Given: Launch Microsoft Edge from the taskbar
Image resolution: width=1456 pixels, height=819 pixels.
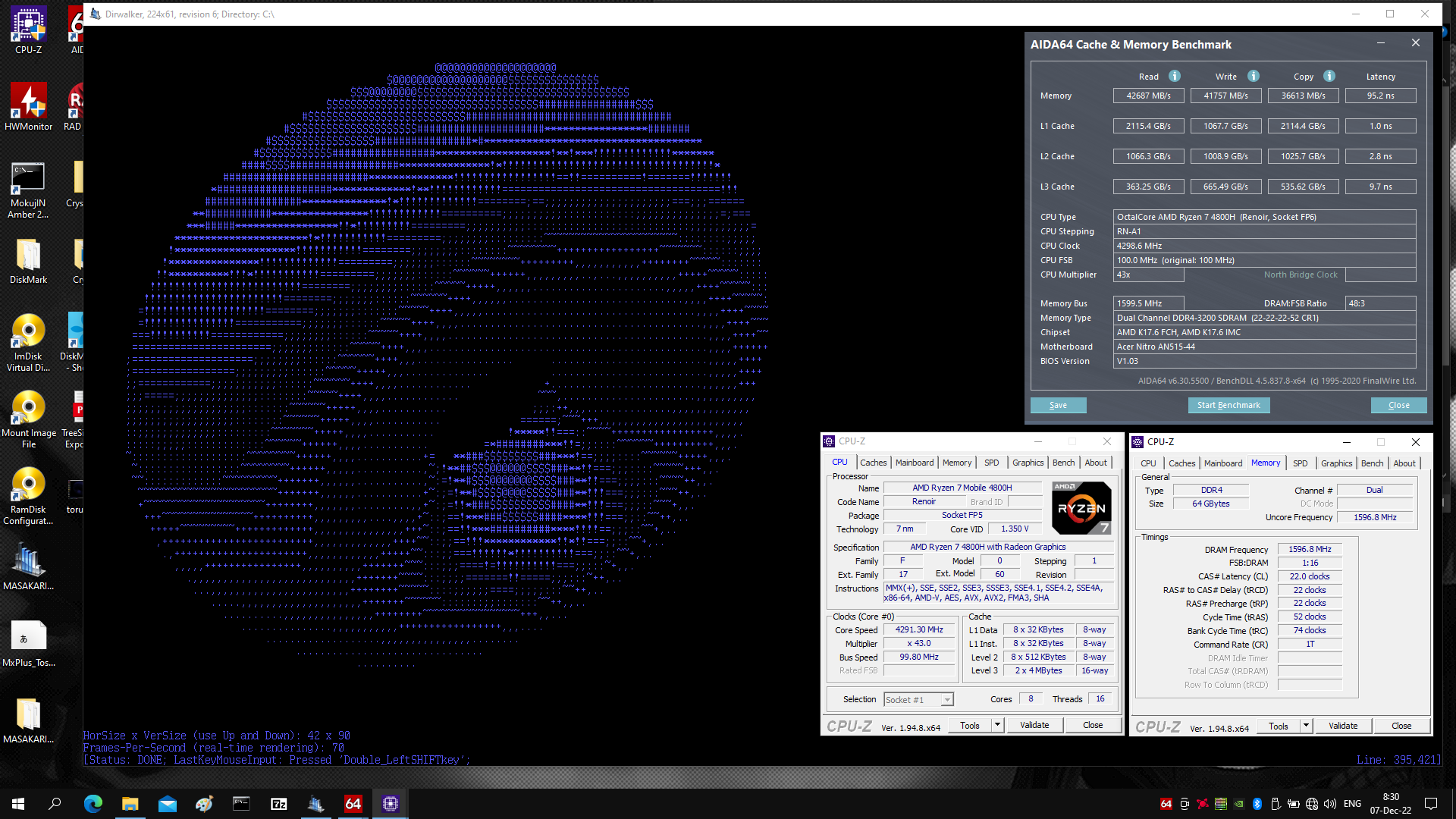Looking at the screenshot, I should click(x=93, y=804).
